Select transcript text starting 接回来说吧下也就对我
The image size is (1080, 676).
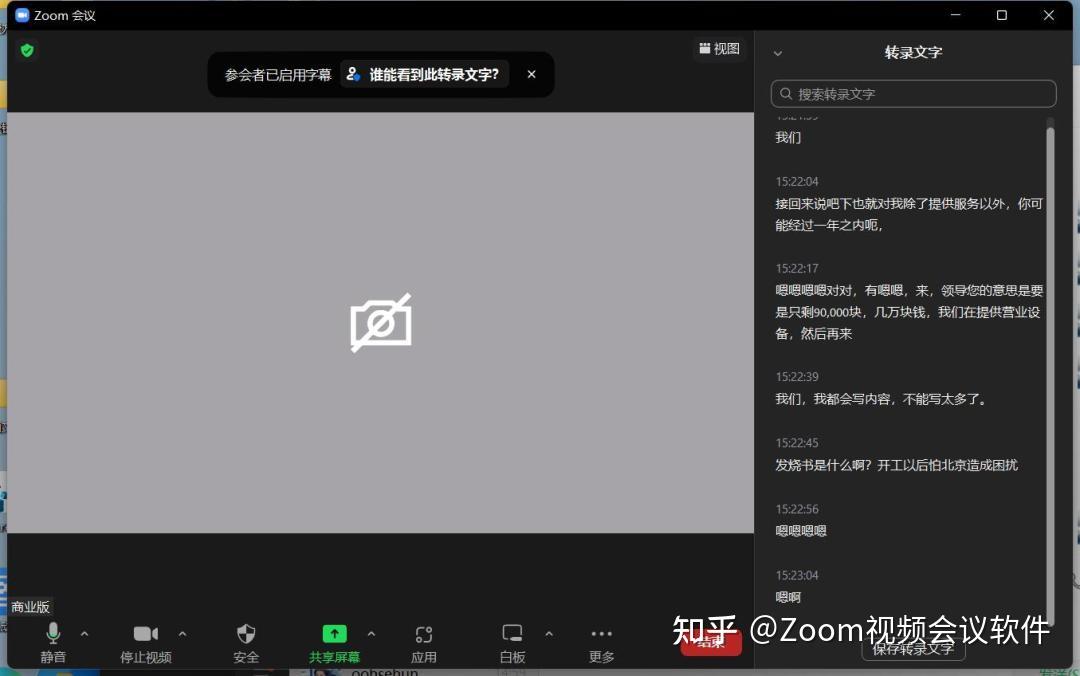(909, 214)
